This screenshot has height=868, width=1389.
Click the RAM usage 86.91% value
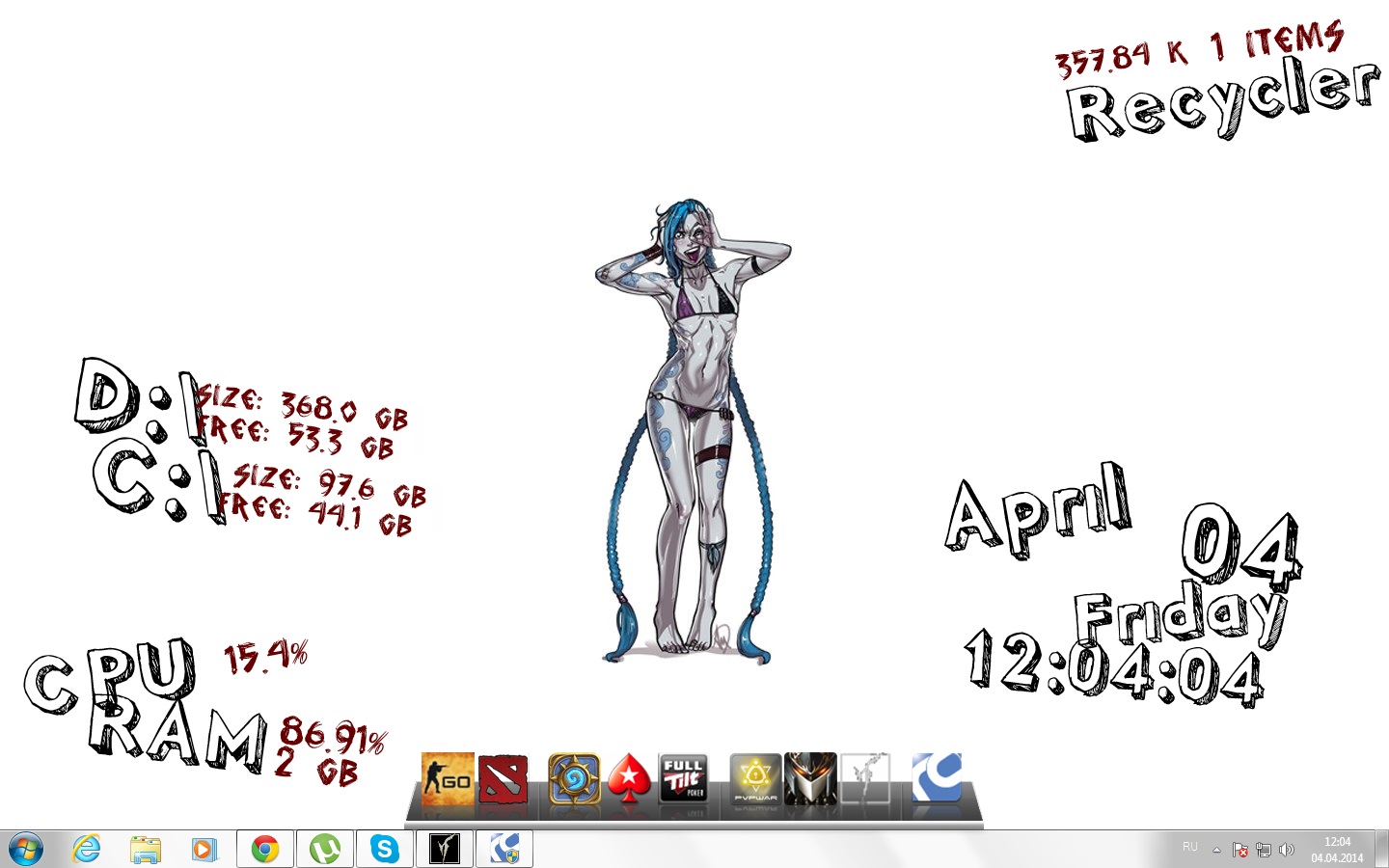click(332, 736)
